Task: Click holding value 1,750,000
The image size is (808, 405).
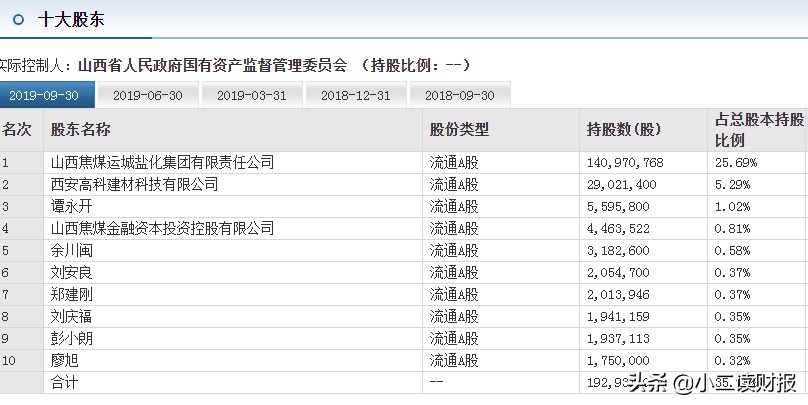Action: coord(618,361)
